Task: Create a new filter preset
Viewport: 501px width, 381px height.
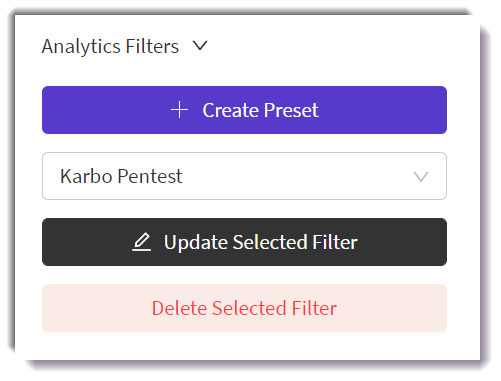Action: [244, 110]
